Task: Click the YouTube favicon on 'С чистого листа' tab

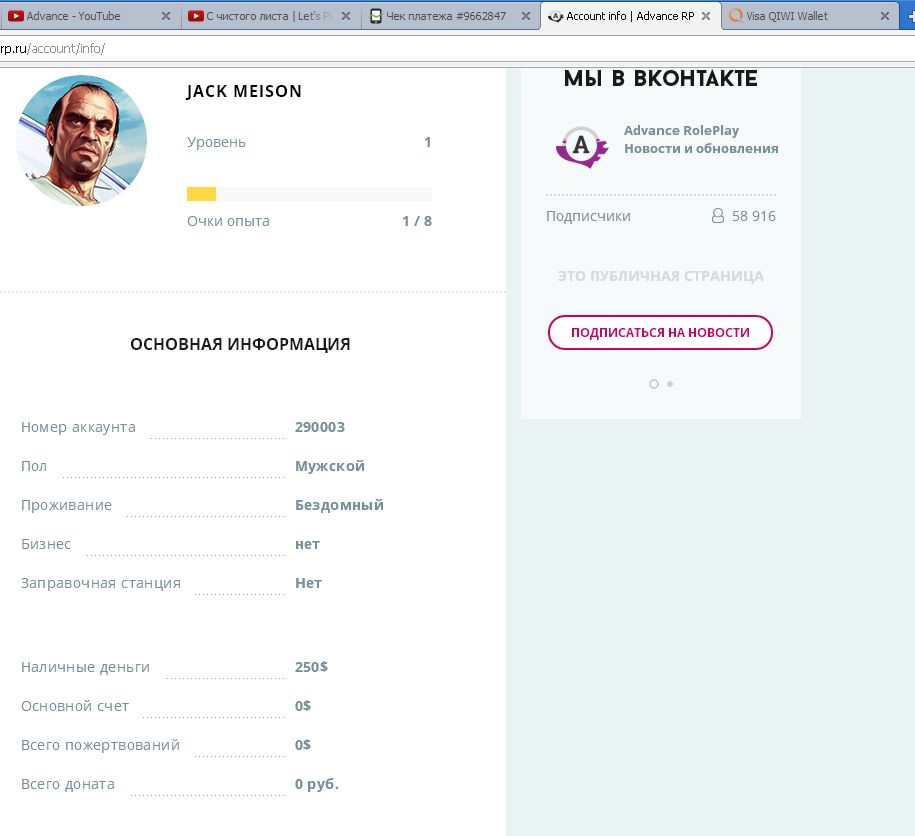Action: click(x=195, y=16)
